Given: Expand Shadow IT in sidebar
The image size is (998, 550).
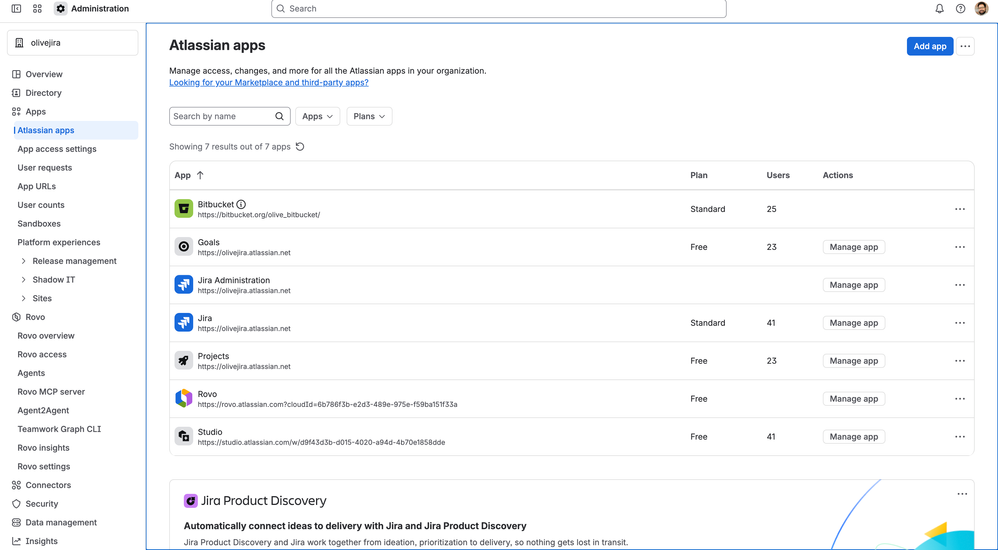Looking at the screenshot, I should pyautogui.click(x=24, y=279).
